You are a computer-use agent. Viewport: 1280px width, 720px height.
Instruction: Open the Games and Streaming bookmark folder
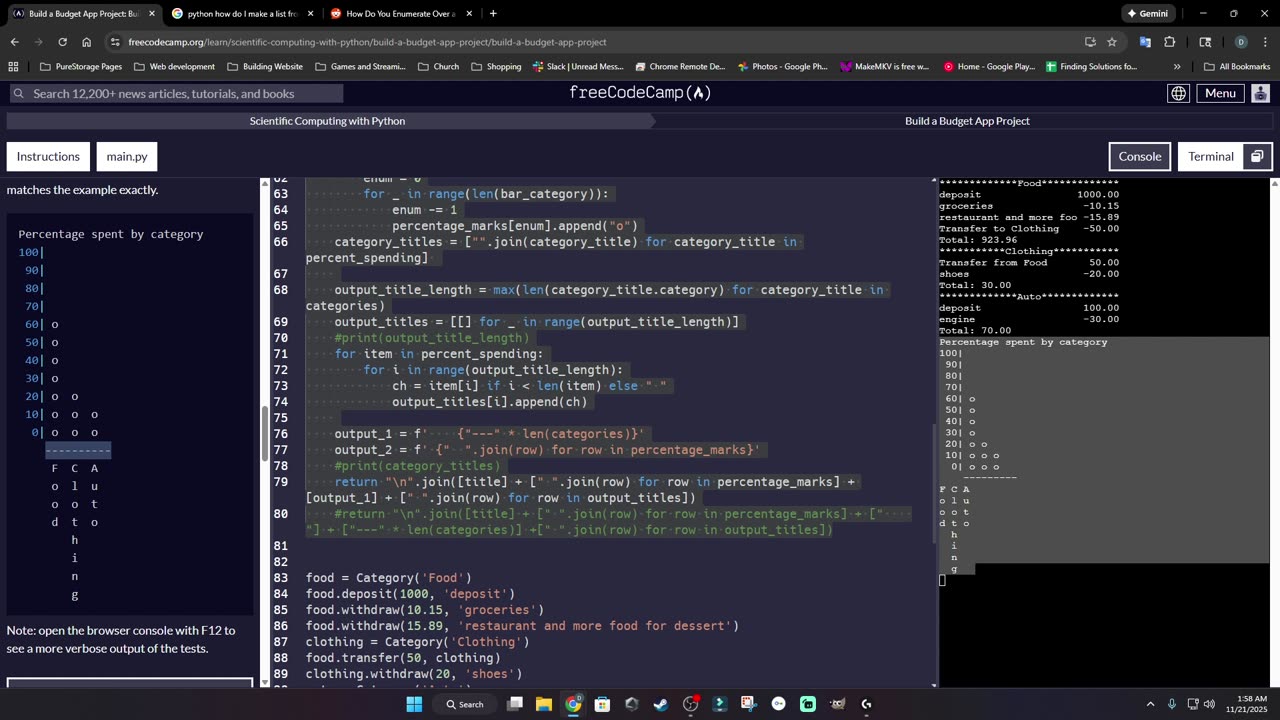[x=360, y=67]
